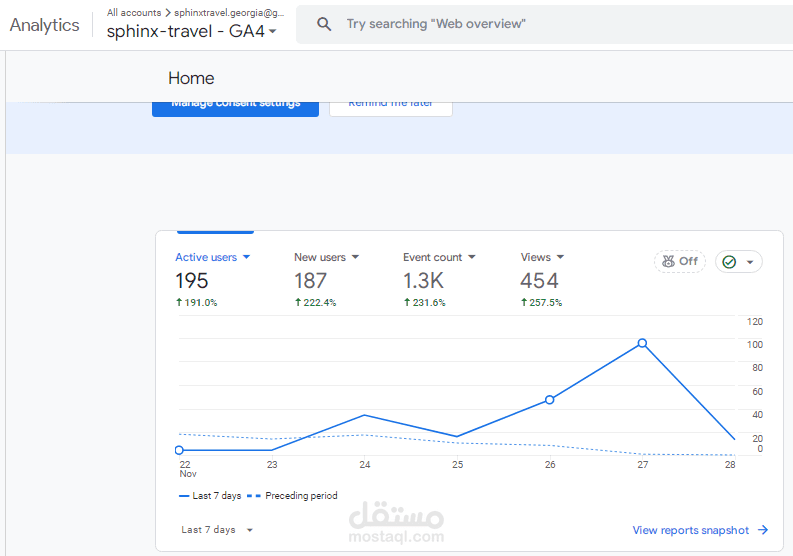Toggle the Insights annotations Off chip

(680, 262)
